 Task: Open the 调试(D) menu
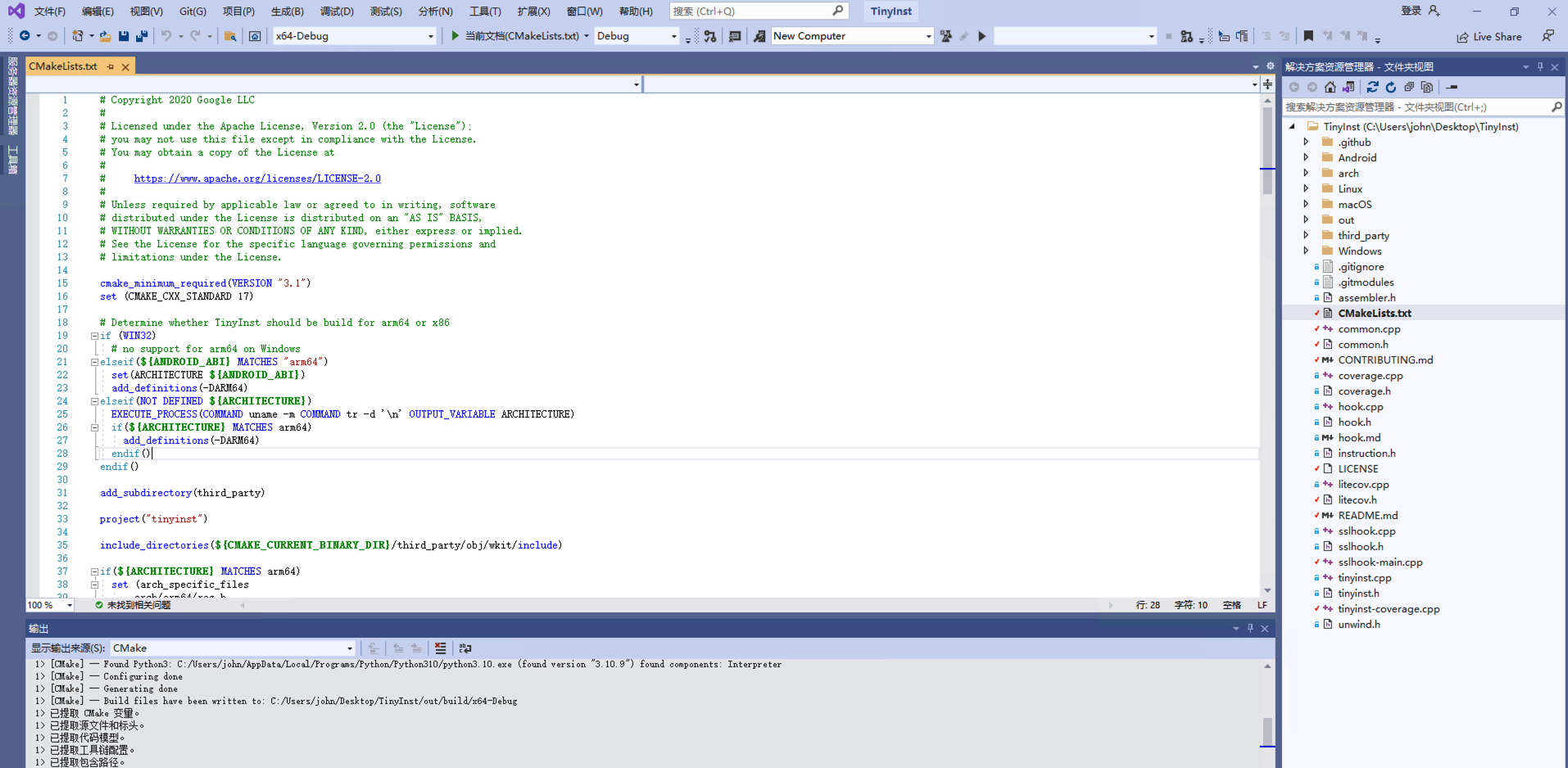click(x=337, y=11)
